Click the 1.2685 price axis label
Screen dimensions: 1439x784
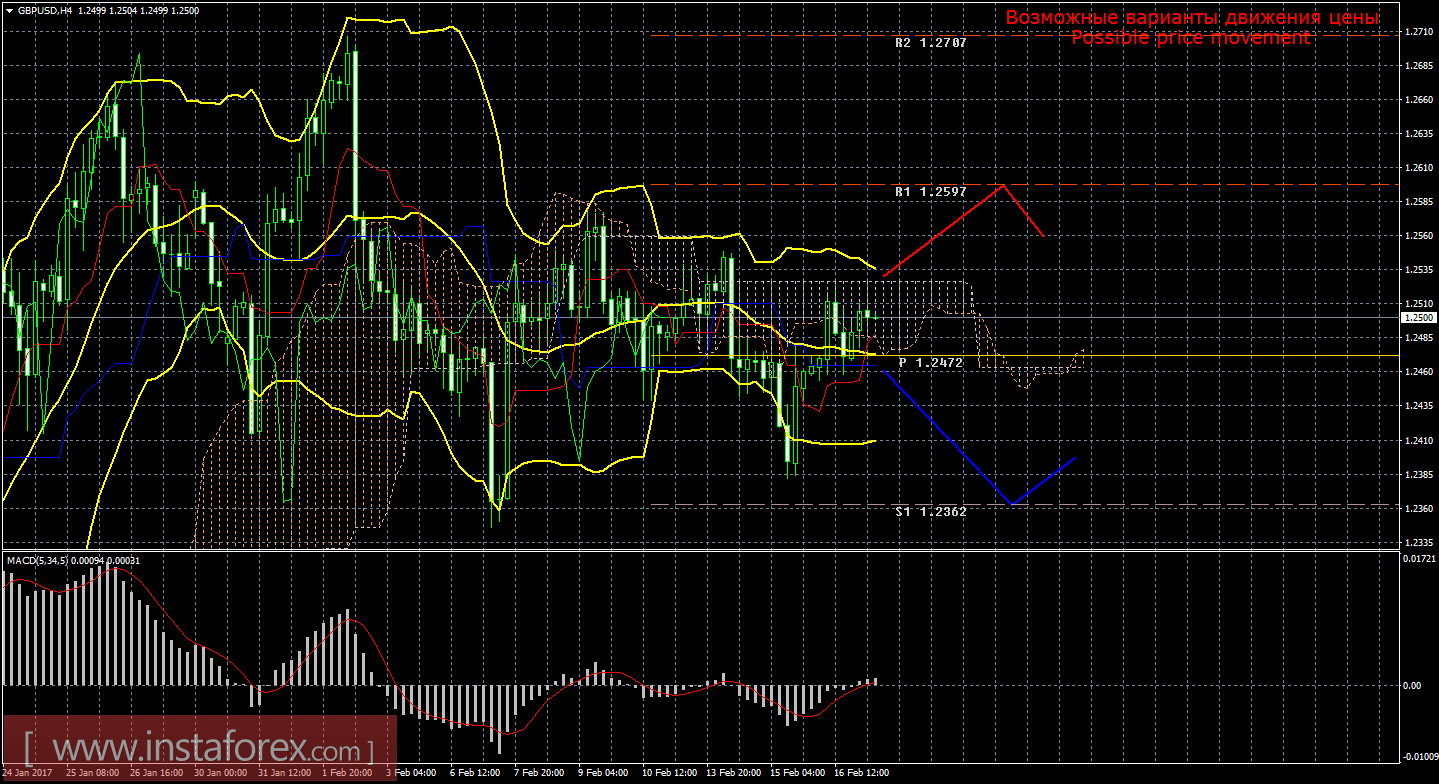1418,66
